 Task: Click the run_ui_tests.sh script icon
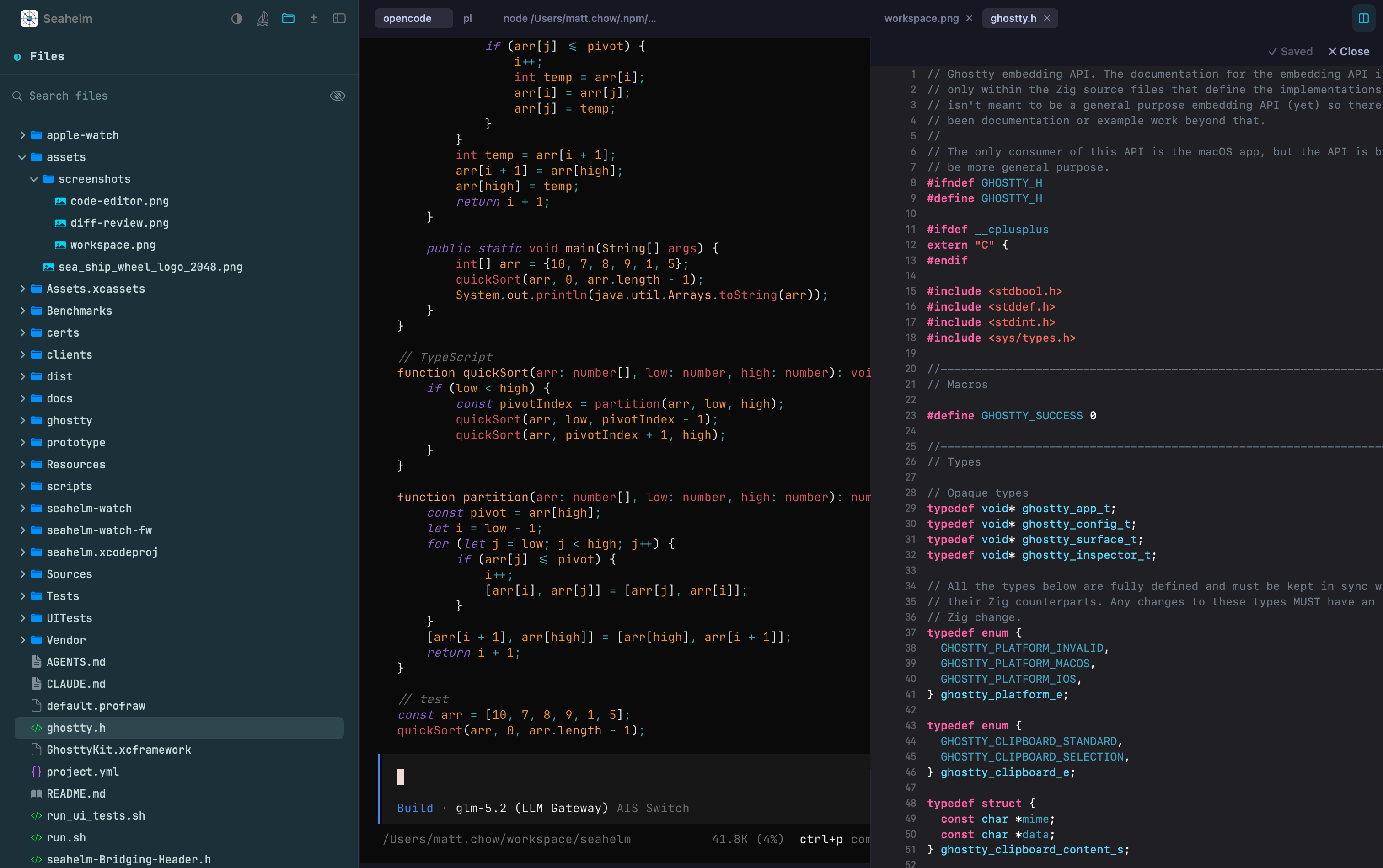pyautogui.click(x=36, y=816)
